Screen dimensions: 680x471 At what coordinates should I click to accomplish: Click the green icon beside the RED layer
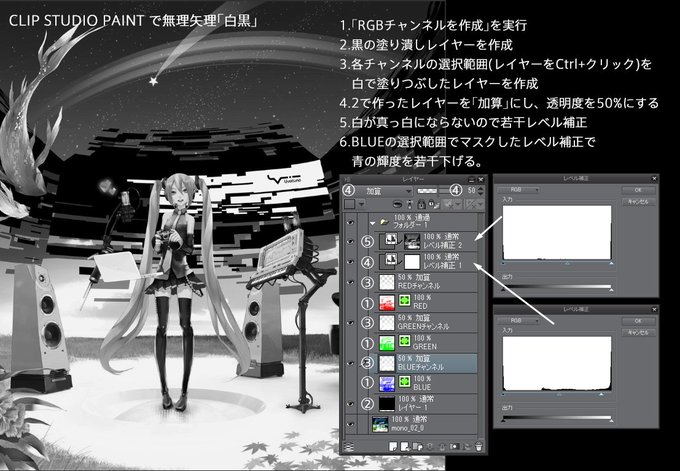(x=405, y=301)
